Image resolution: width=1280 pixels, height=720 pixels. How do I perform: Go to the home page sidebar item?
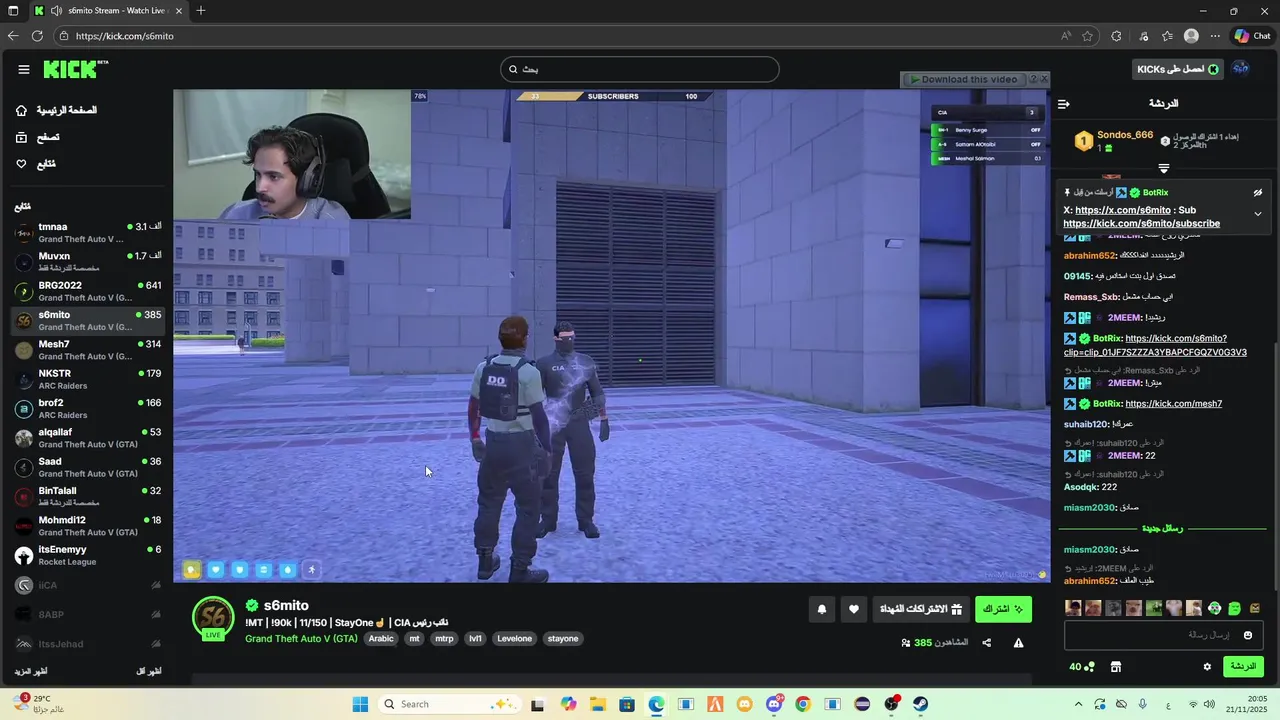[x=57, y=110]
